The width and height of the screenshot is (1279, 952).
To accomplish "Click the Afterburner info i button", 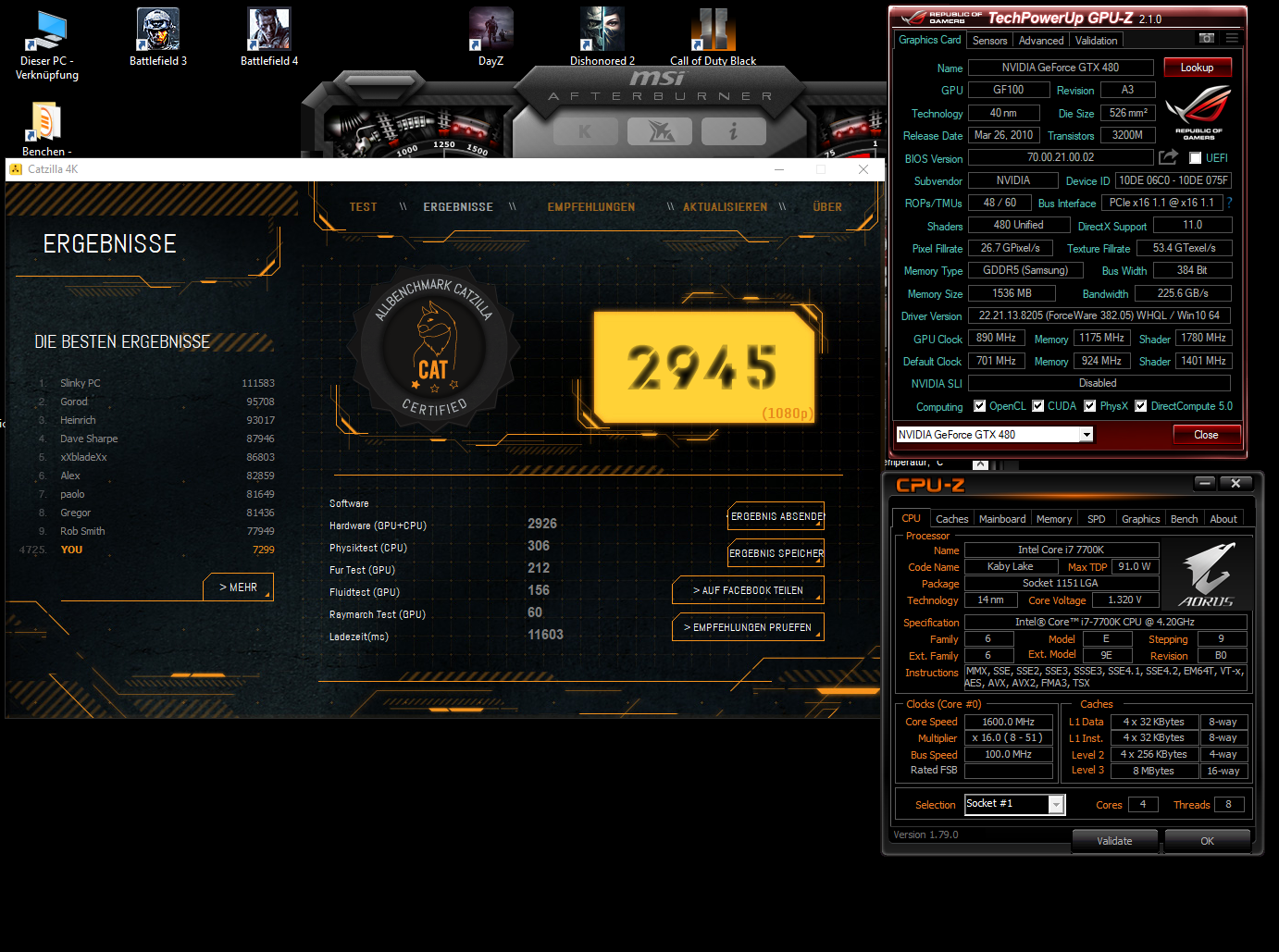I will [733, 131].
